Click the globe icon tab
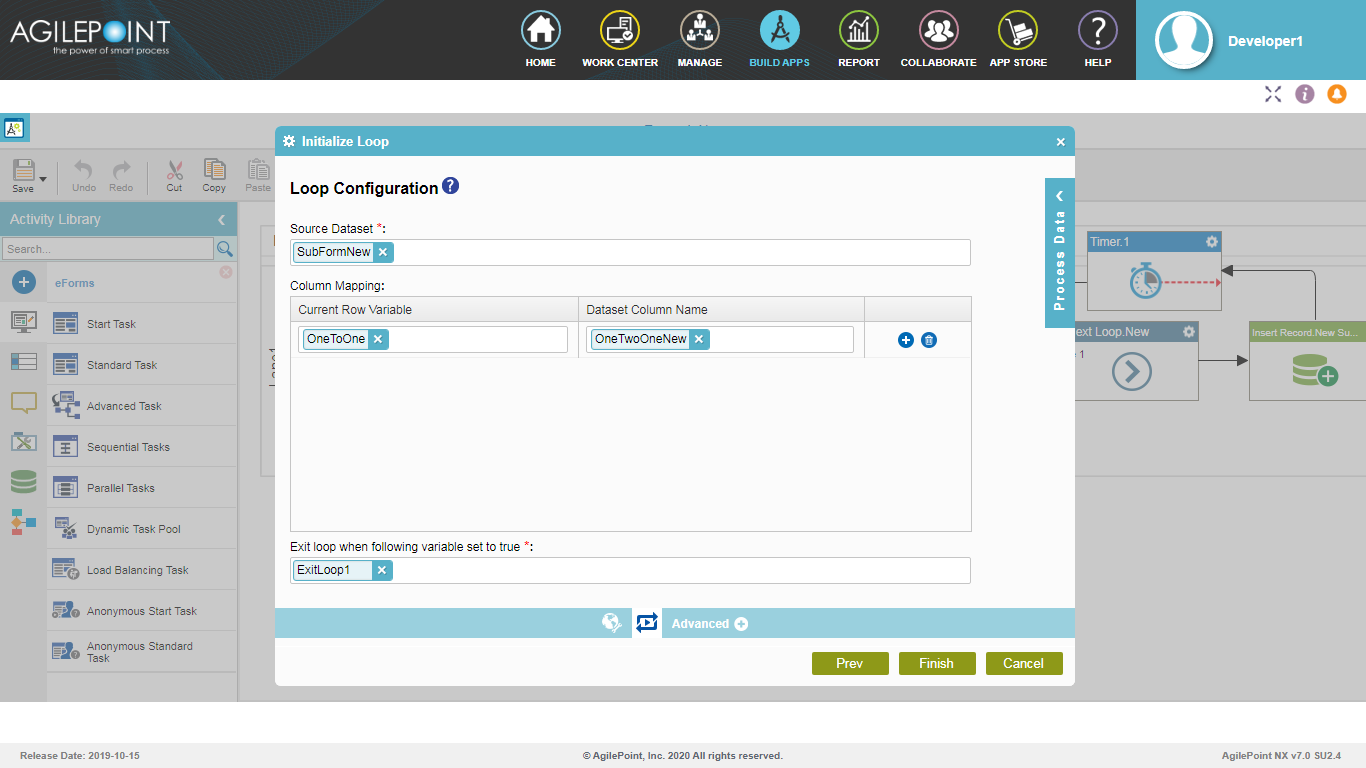 tap(611, 623)
